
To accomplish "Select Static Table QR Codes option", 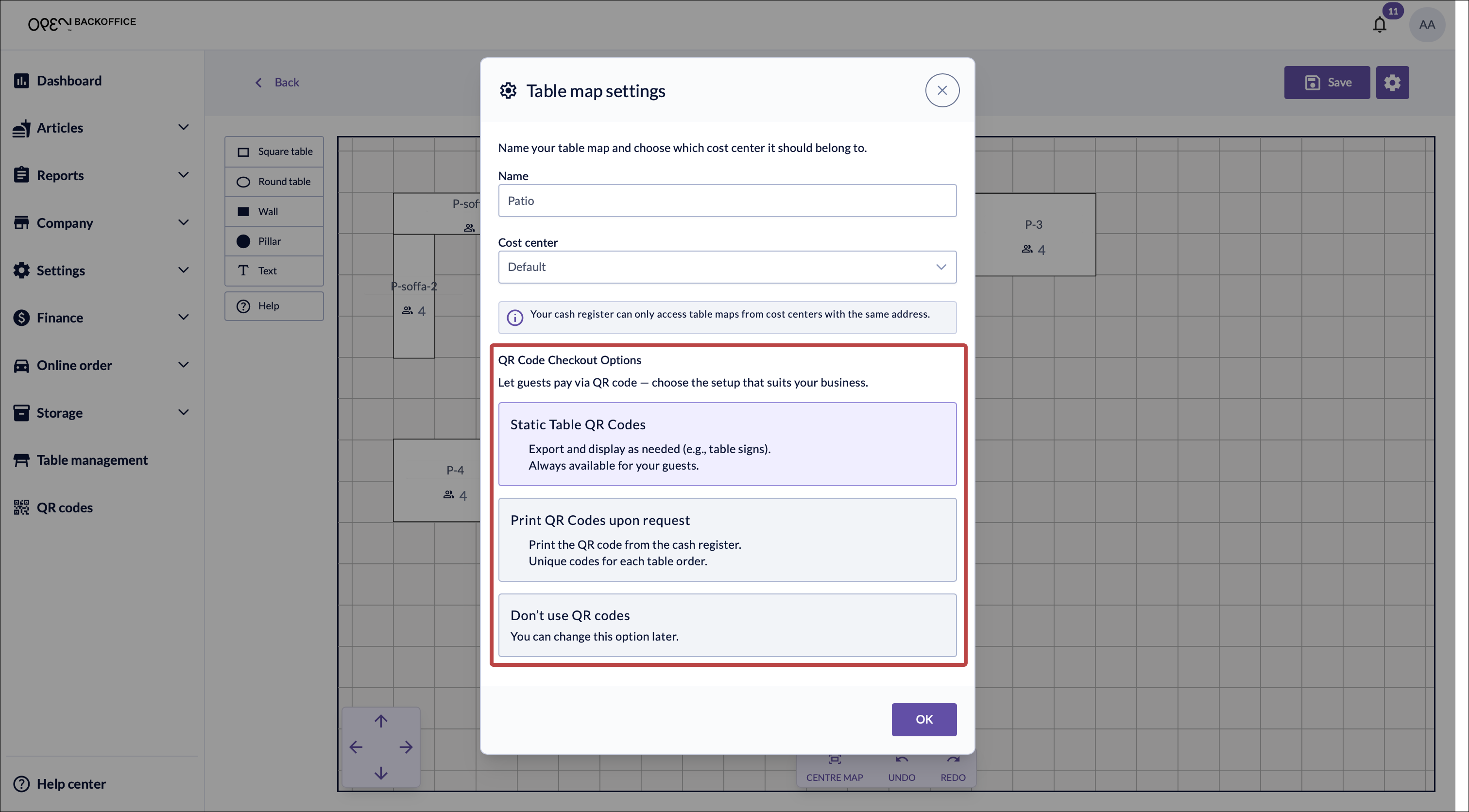I will pyautogui.click(x=727, y=444).
